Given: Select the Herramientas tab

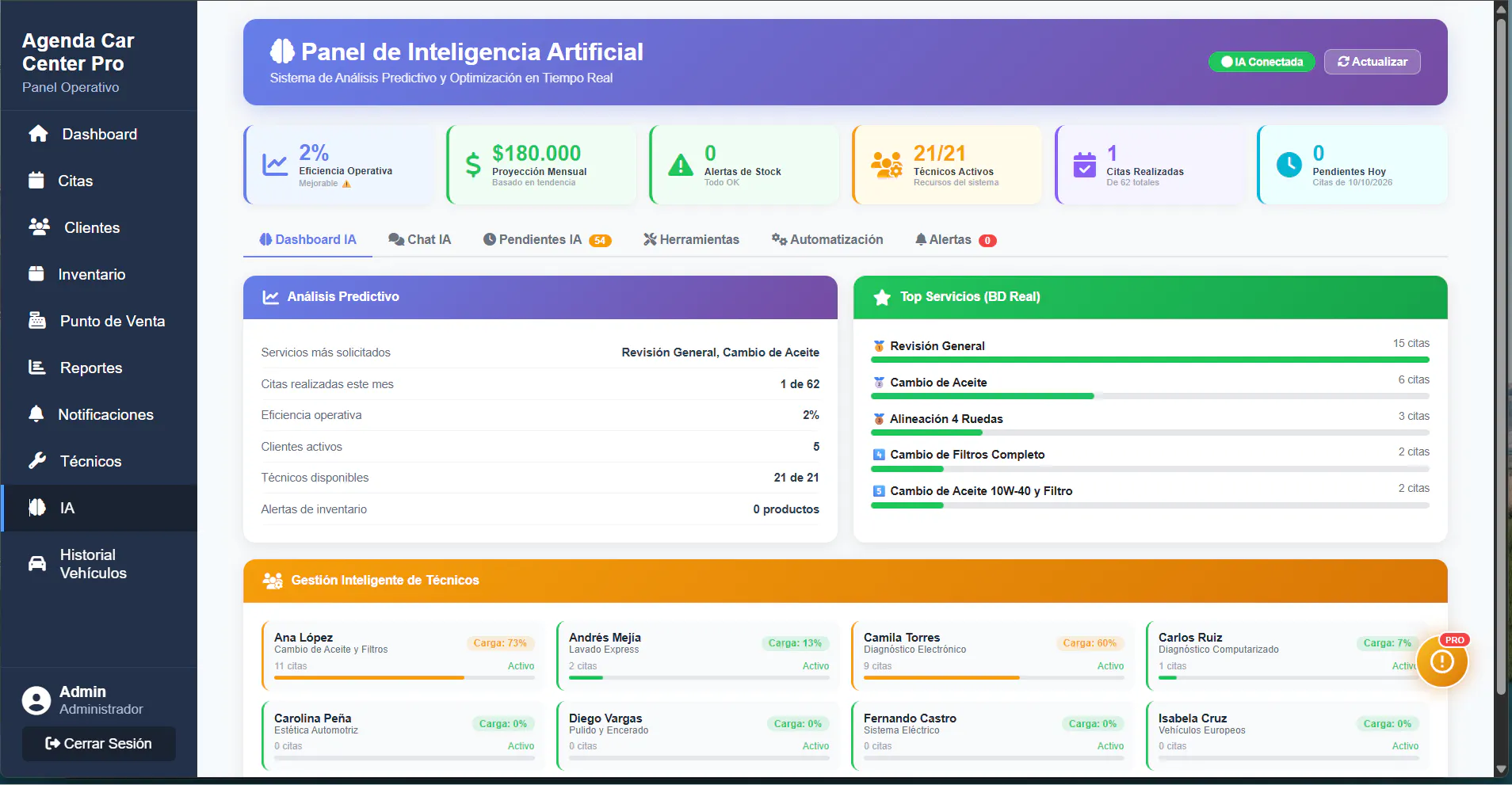Looking at the screenshot, I should pos(691,239).
